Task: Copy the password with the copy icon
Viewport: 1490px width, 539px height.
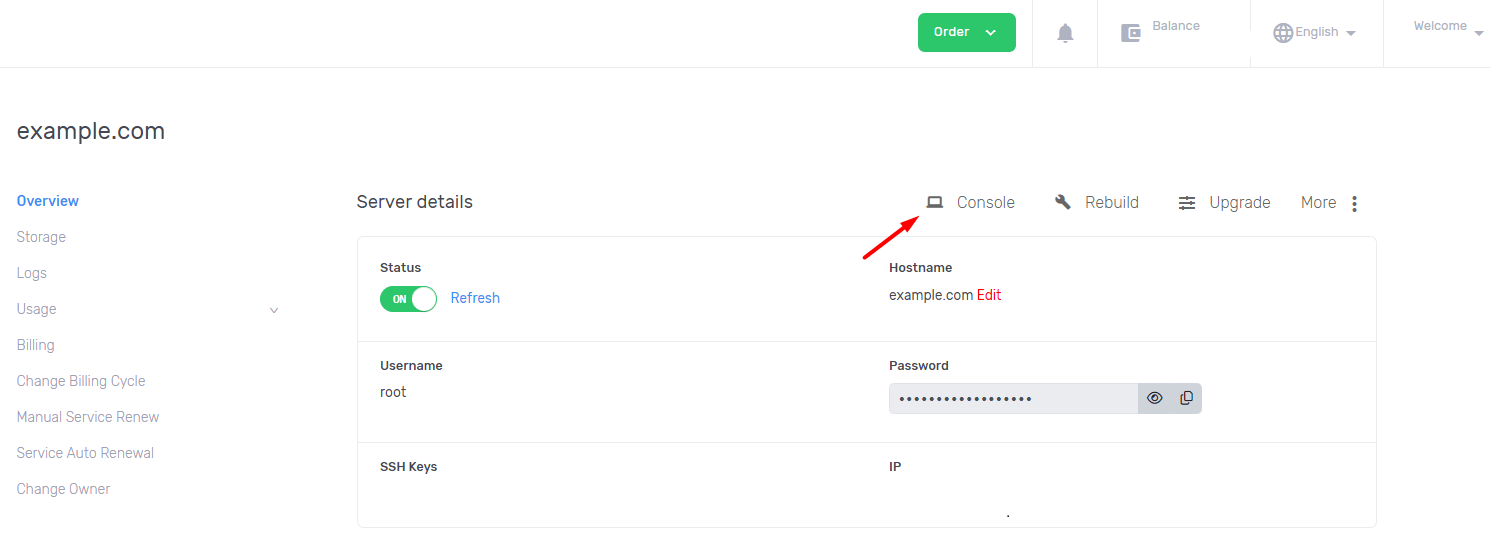Action: (1186, 398)
